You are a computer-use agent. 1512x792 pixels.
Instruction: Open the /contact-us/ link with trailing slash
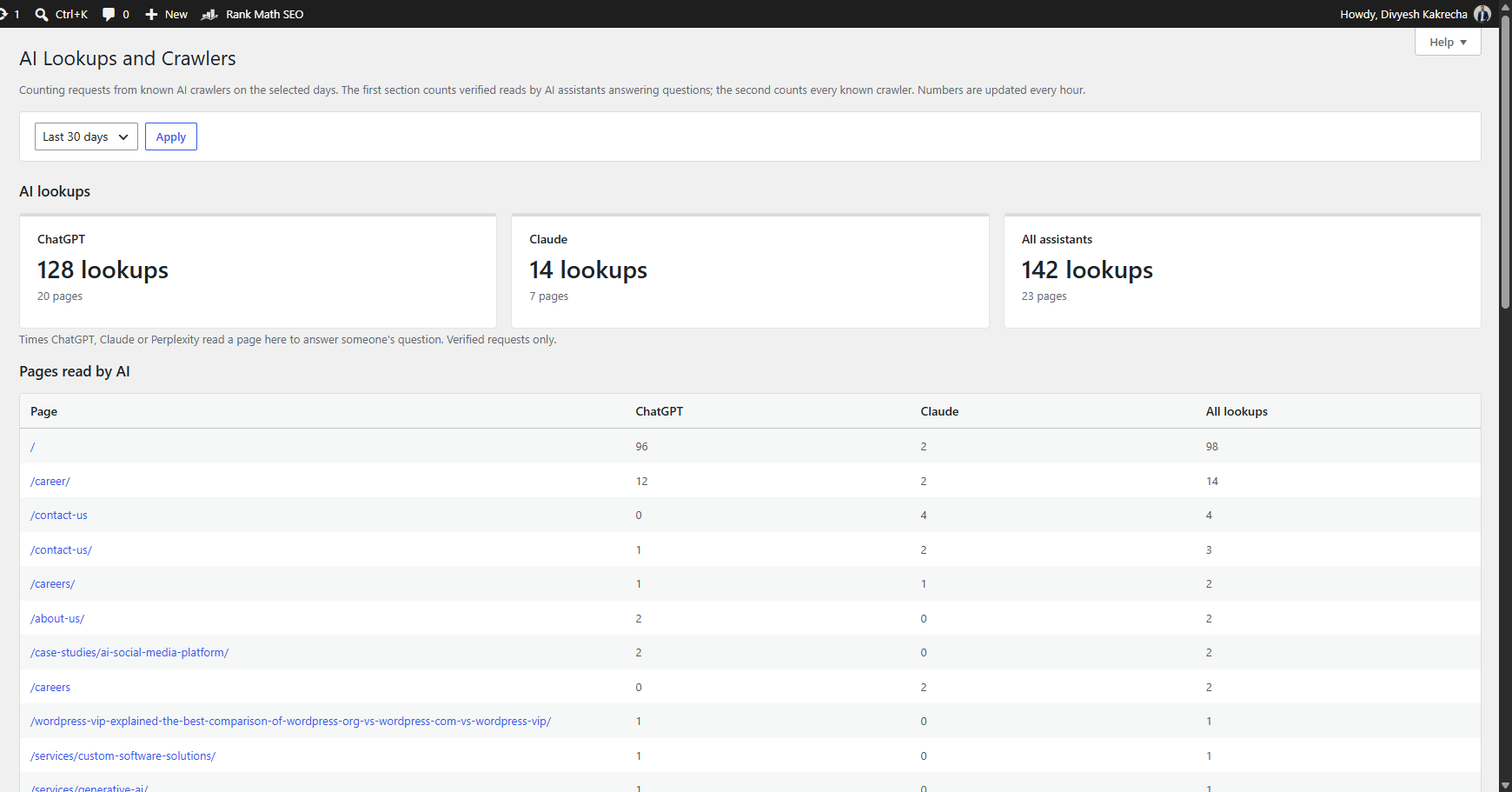[61, 549]
